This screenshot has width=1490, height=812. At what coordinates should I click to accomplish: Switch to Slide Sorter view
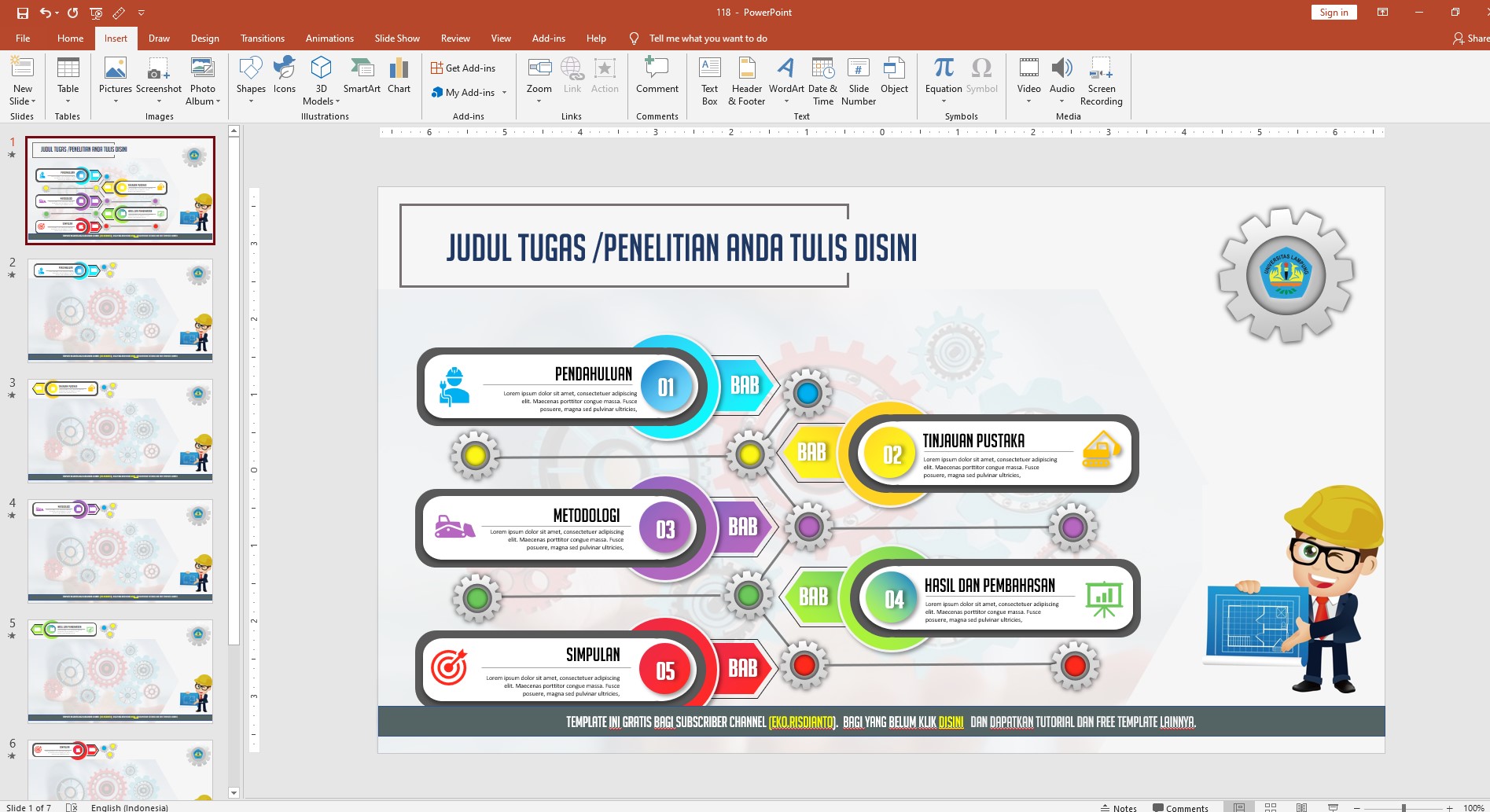click(x=1270, y=807)
